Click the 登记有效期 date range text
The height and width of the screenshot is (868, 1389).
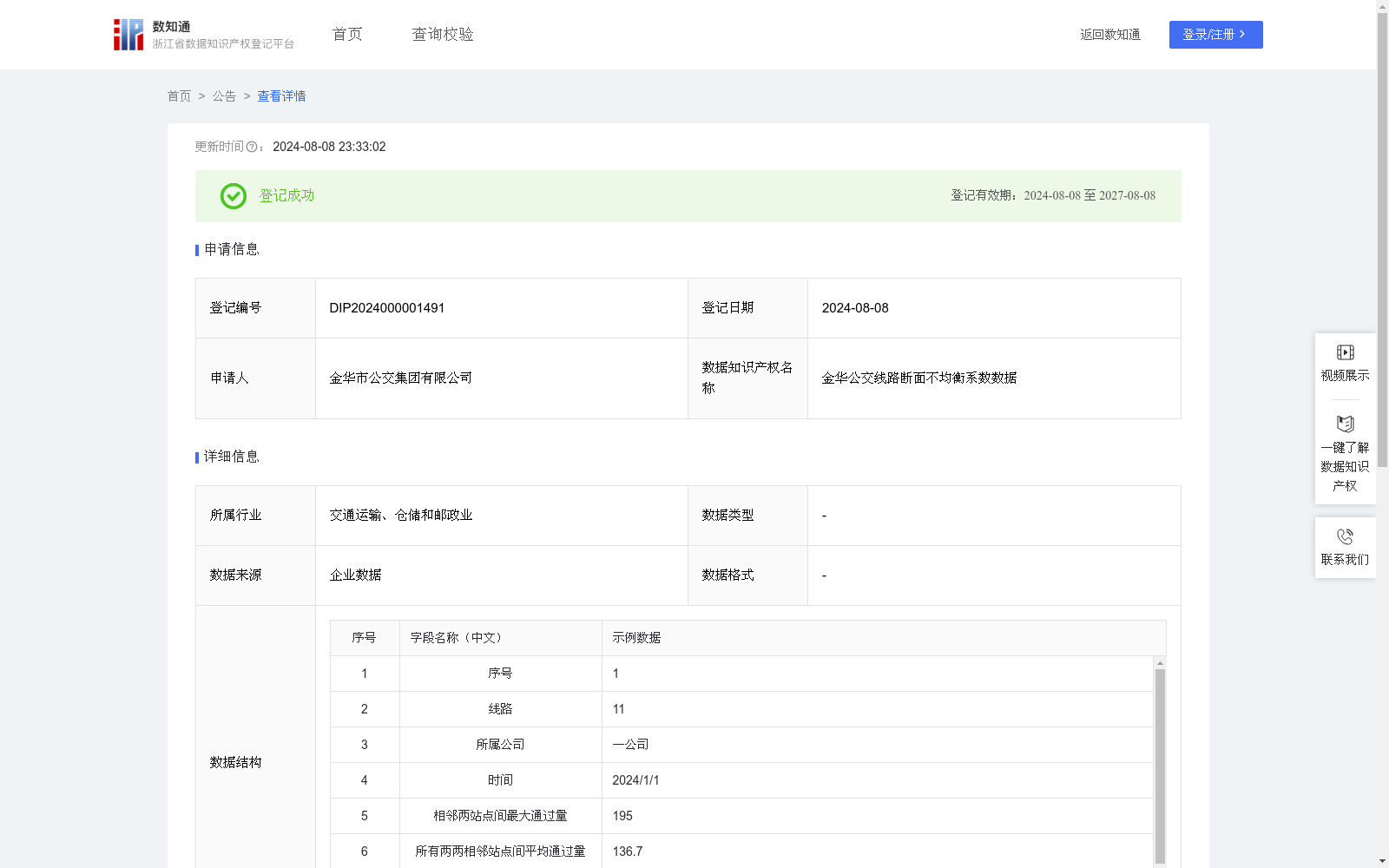[1053, 196]
